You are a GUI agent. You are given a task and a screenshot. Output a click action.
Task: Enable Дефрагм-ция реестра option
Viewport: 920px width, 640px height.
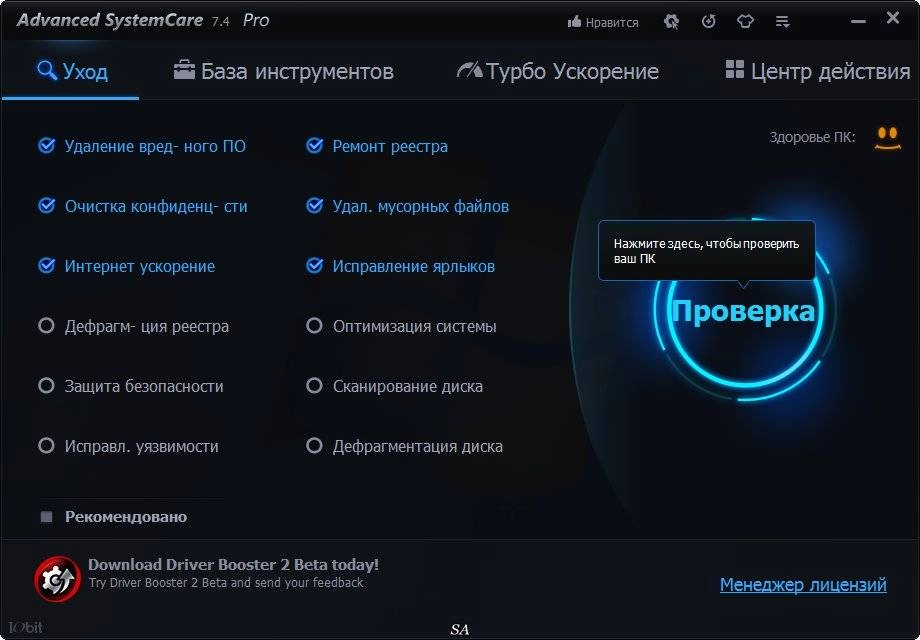click(46, 326)
